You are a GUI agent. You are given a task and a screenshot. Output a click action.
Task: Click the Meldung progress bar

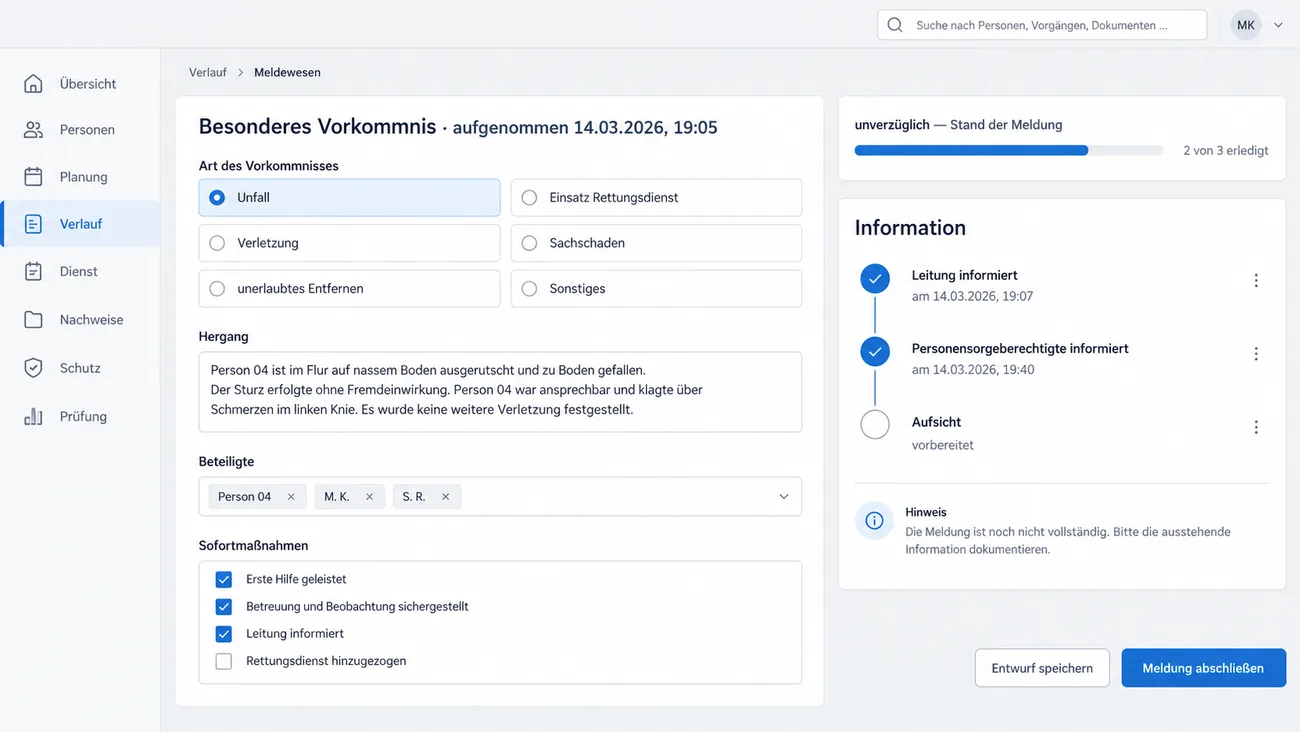coord(1009,151)
